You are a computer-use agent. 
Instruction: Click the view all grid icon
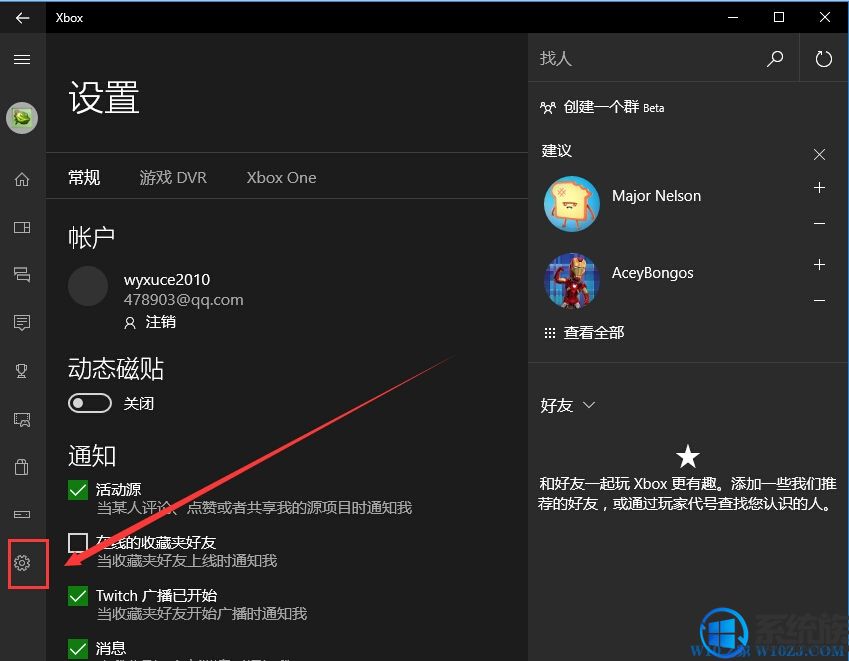[550, 333]
